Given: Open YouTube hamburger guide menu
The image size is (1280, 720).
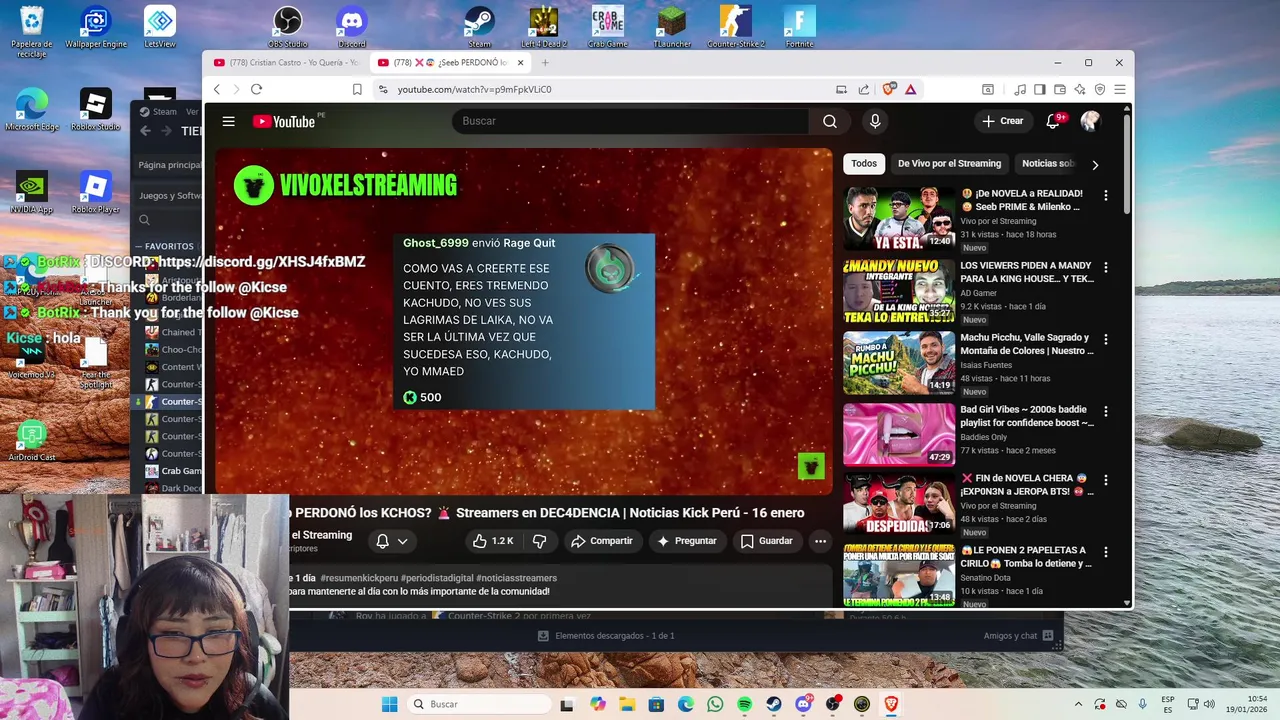Looking at the screenshot, I should (229, 121).
